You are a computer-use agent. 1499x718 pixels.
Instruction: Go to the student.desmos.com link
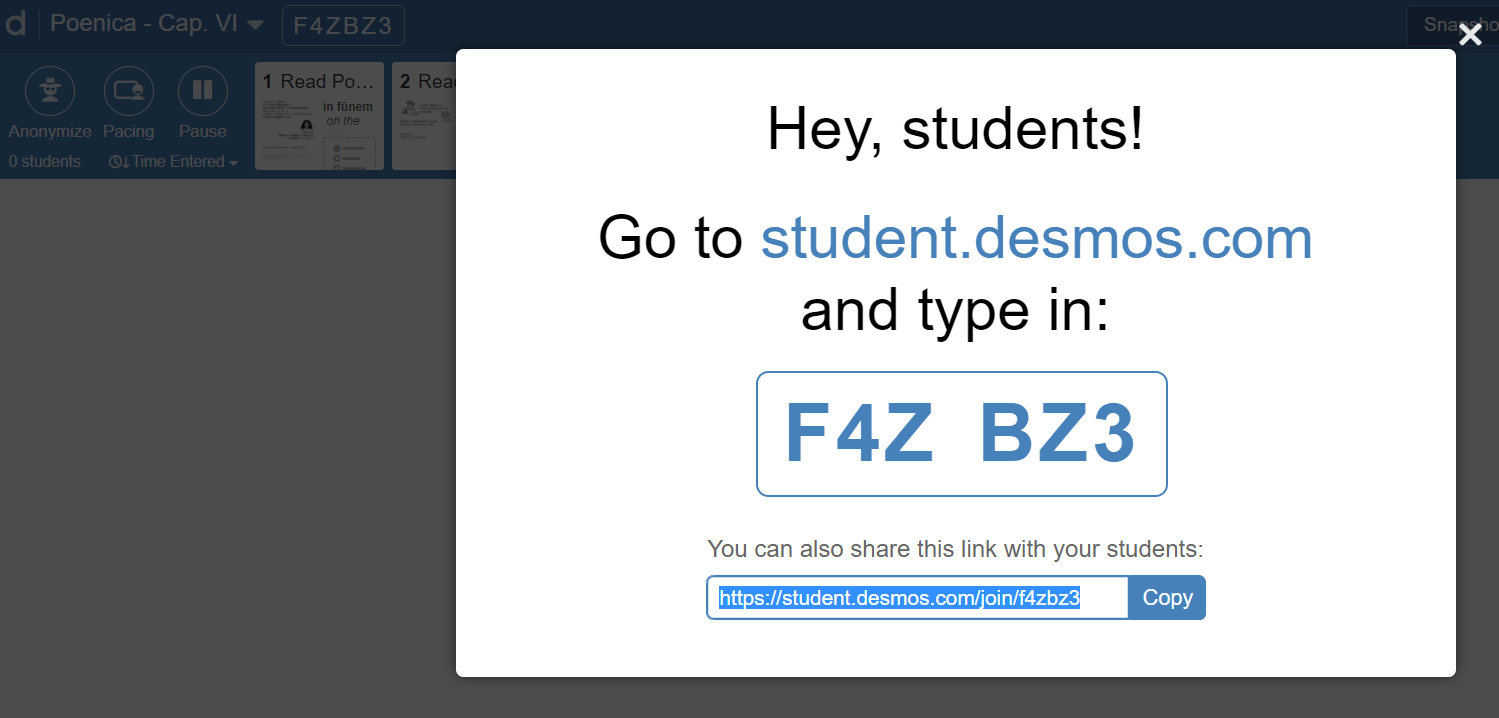pos(1035,238)
